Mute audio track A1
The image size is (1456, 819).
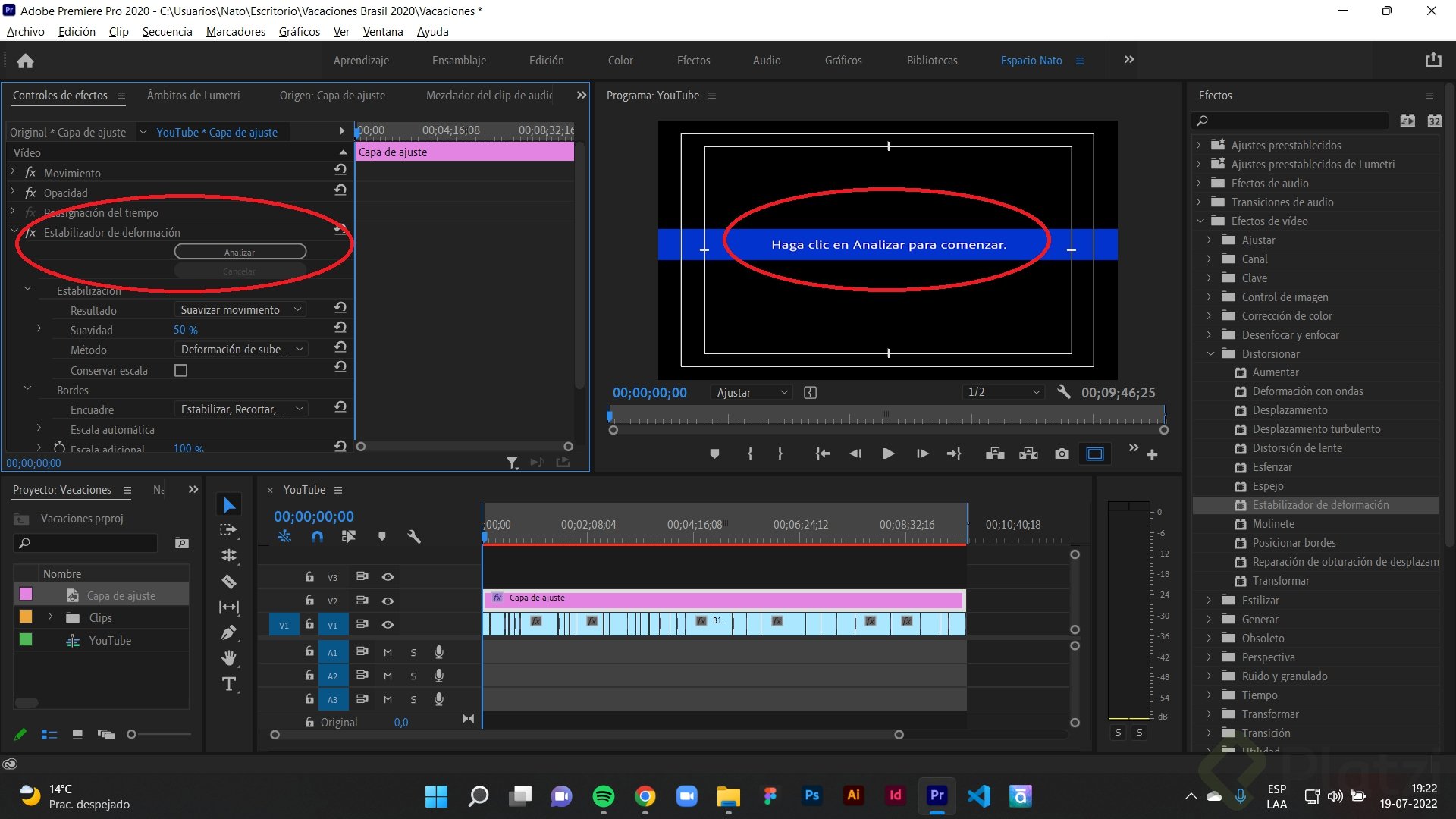pos(388,652)
